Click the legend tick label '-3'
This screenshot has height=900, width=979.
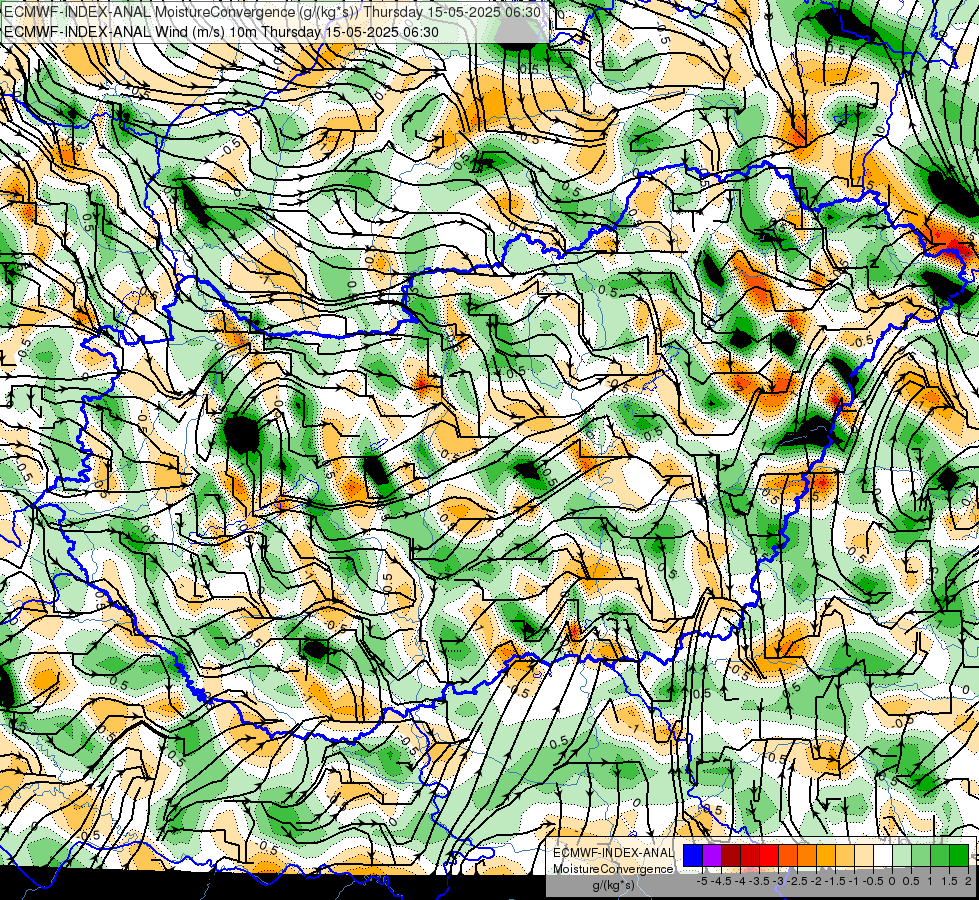click(779, 881)
